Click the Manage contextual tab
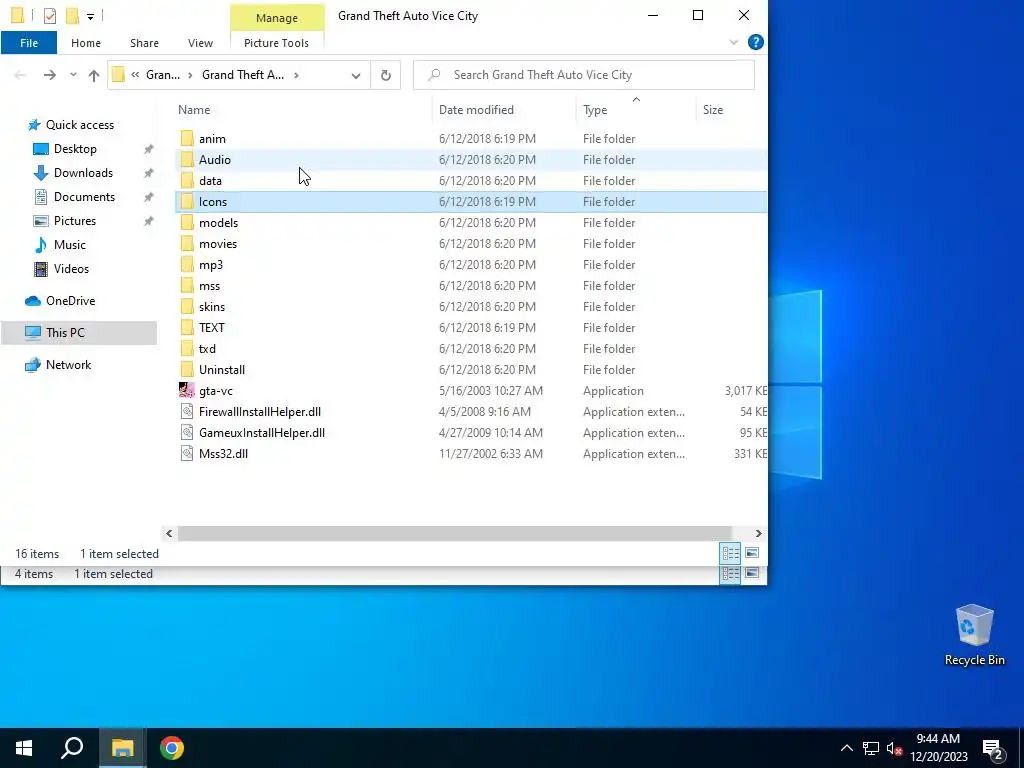Image resolution: width=1024 pixels, height=768 pixels. coord(277,18)
